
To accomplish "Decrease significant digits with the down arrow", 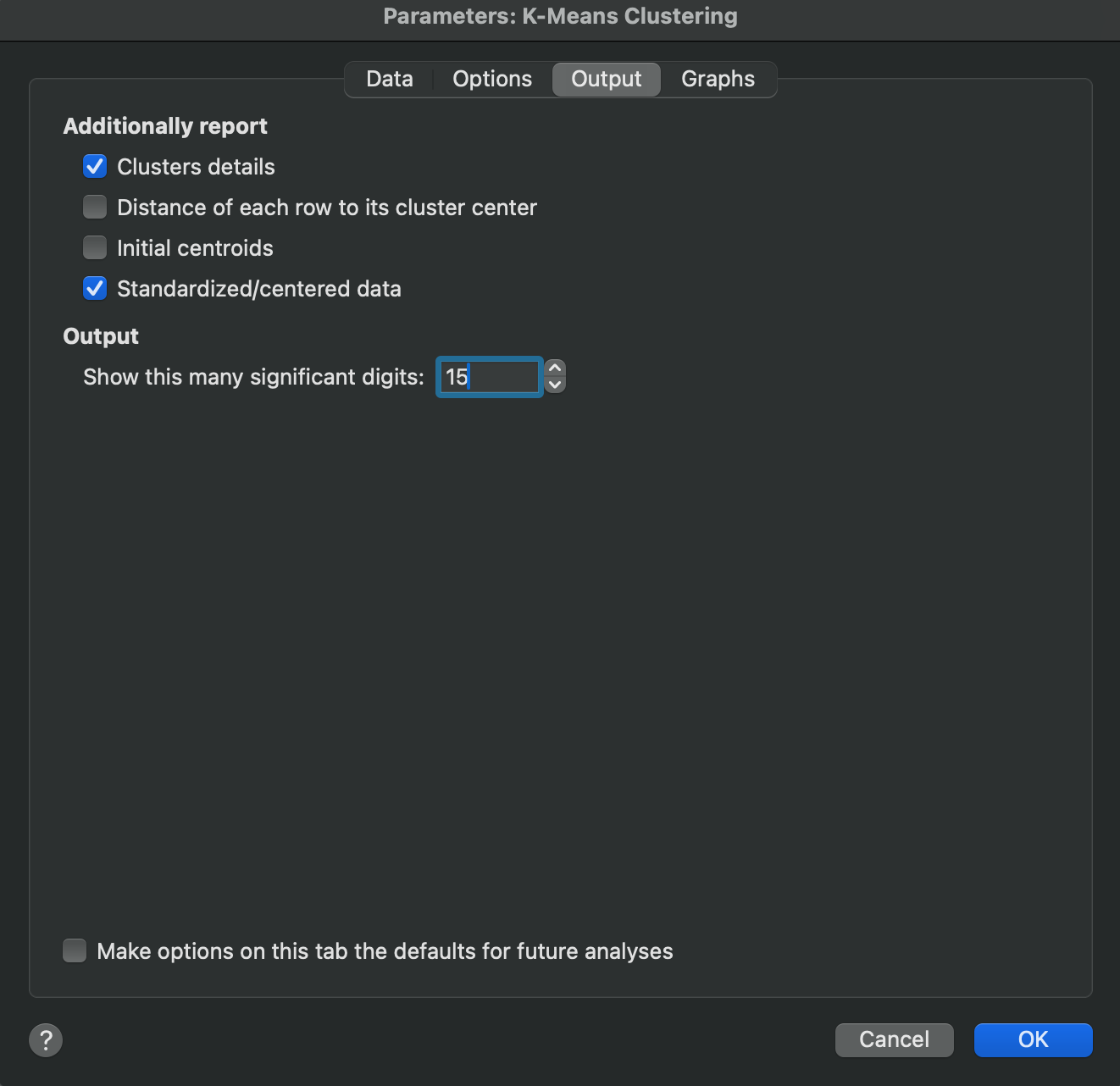I will pos(555,385).
